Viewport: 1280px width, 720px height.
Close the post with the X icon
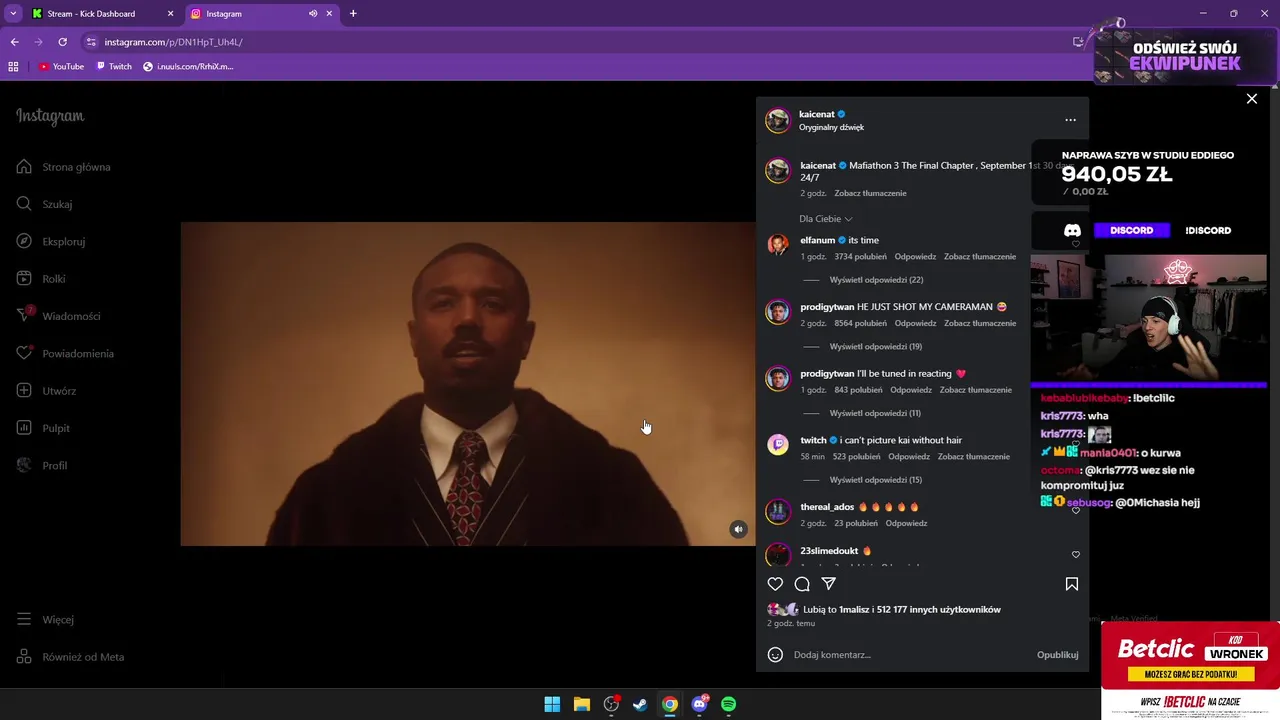click(1252, 99)
